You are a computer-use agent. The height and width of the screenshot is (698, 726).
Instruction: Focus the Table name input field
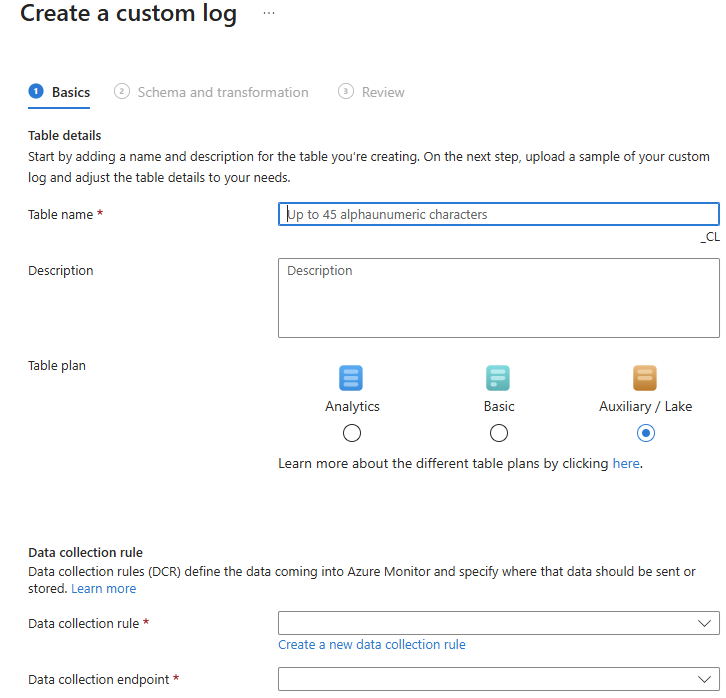[498, 214]
